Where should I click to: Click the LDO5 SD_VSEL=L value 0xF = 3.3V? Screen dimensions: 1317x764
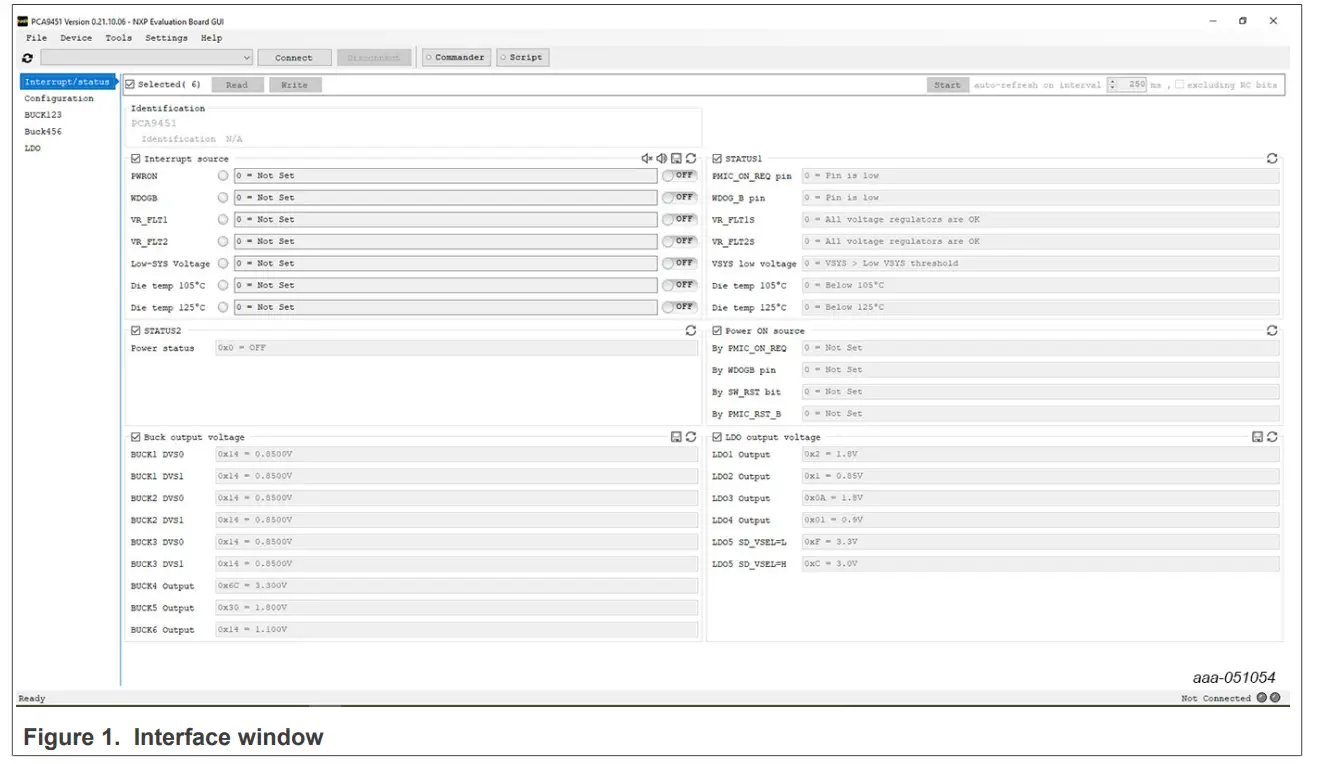click(1040, 542)
